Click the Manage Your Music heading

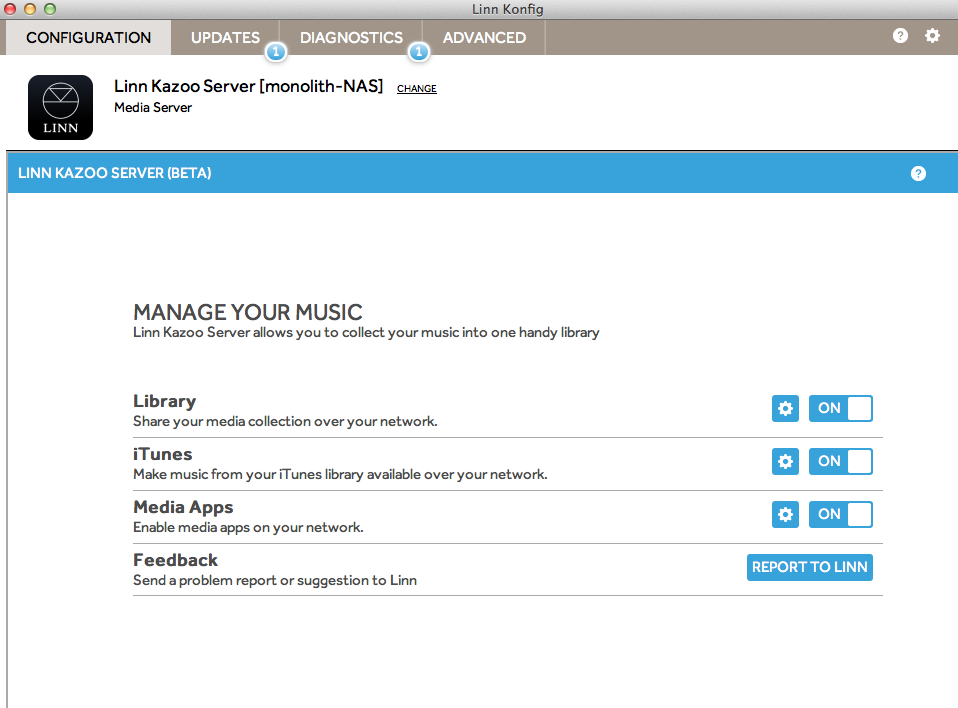(x=248, y=312)
